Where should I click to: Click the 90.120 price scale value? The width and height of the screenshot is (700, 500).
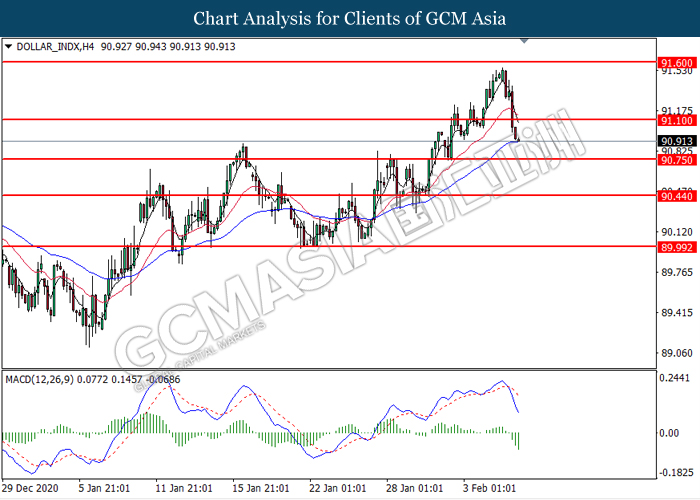coord(677,232)
